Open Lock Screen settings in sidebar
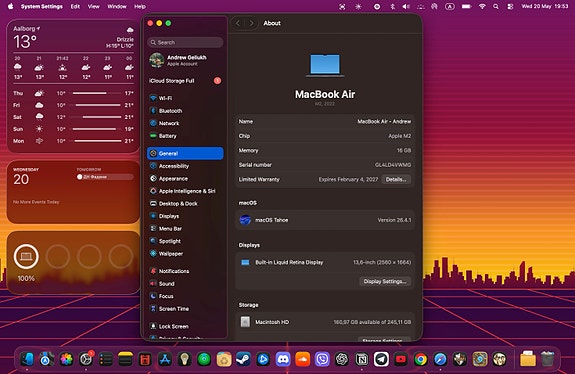 point(185,326)
